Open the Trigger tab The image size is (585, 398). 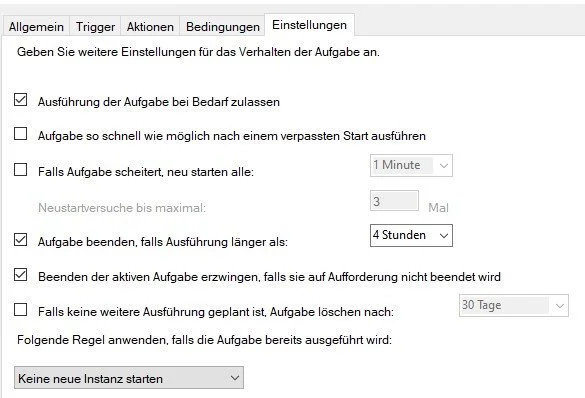click(95, 26)
